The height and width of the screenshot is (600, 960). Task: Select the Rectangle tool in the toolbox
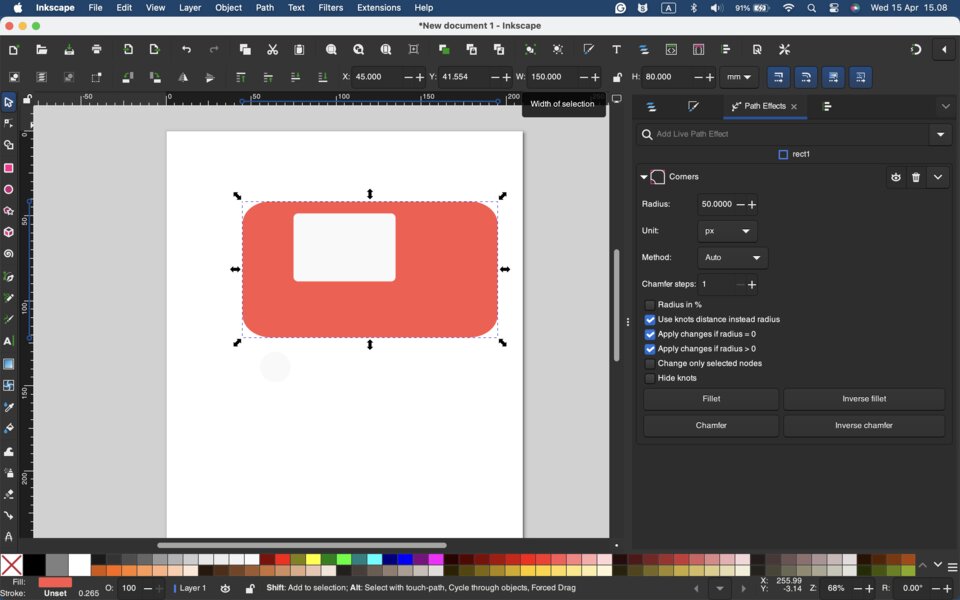click(x=9, y=168)
